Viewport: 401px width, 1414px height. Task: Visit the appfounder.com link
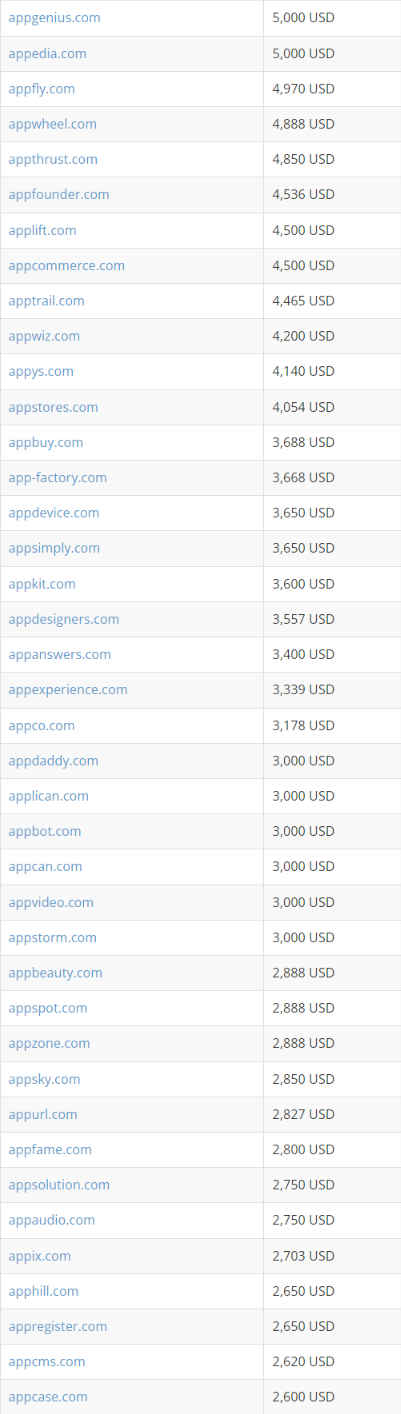click(59, 194)
